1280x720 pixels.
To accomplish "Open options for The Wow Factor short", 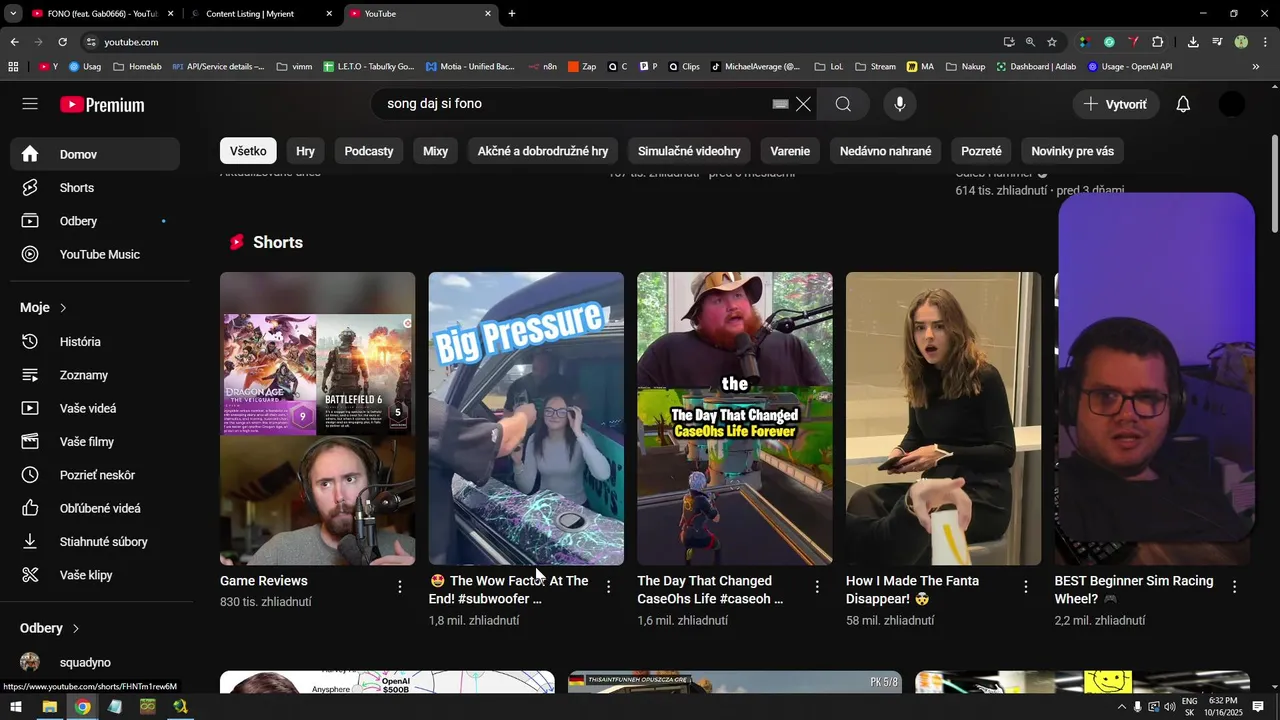I will coord(608,587).
